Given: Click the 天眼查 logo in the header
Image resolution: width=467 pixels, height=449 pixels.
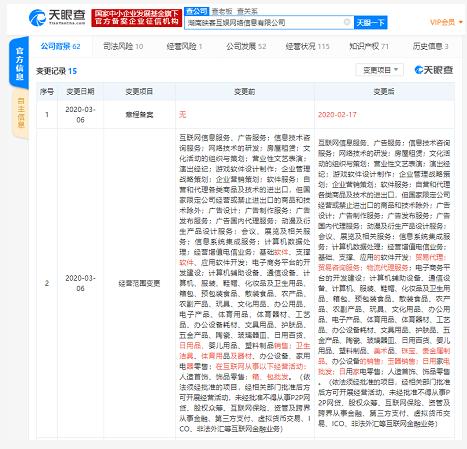Looking at the screenshot, I should (57, 17).
